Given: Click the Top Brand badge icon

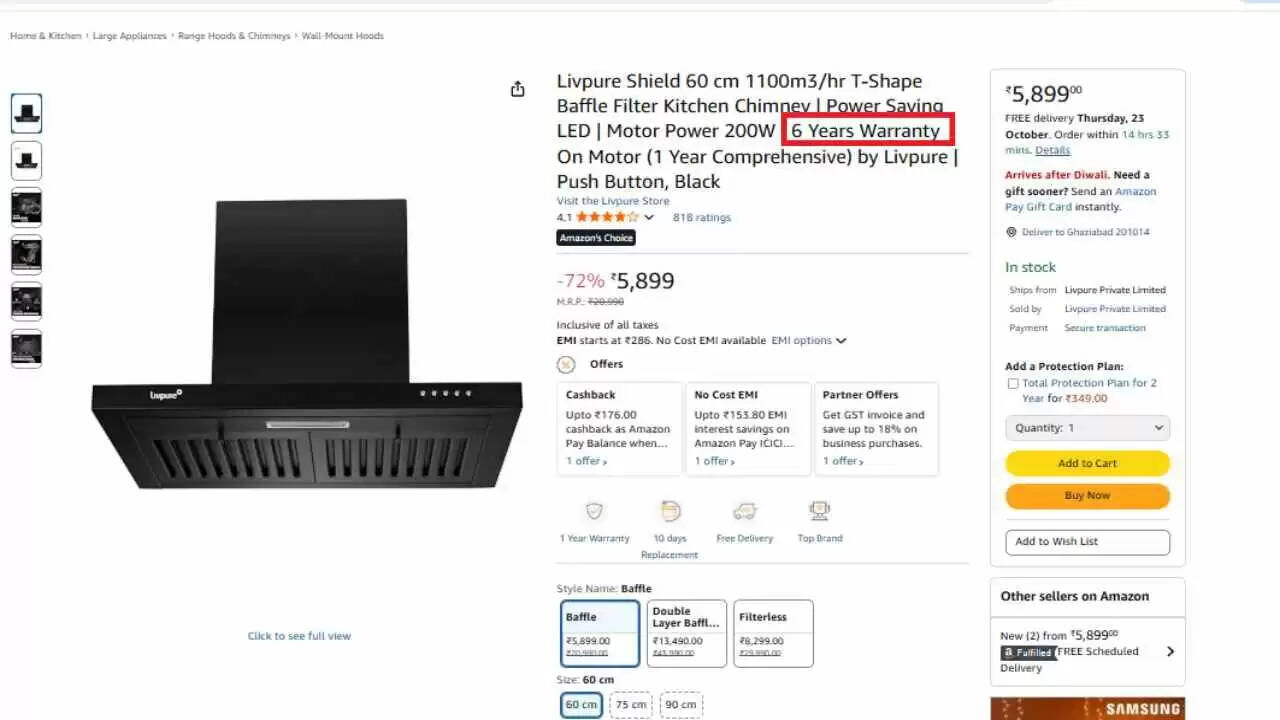Looking at the screenshot, I should (x=820, y=511).
